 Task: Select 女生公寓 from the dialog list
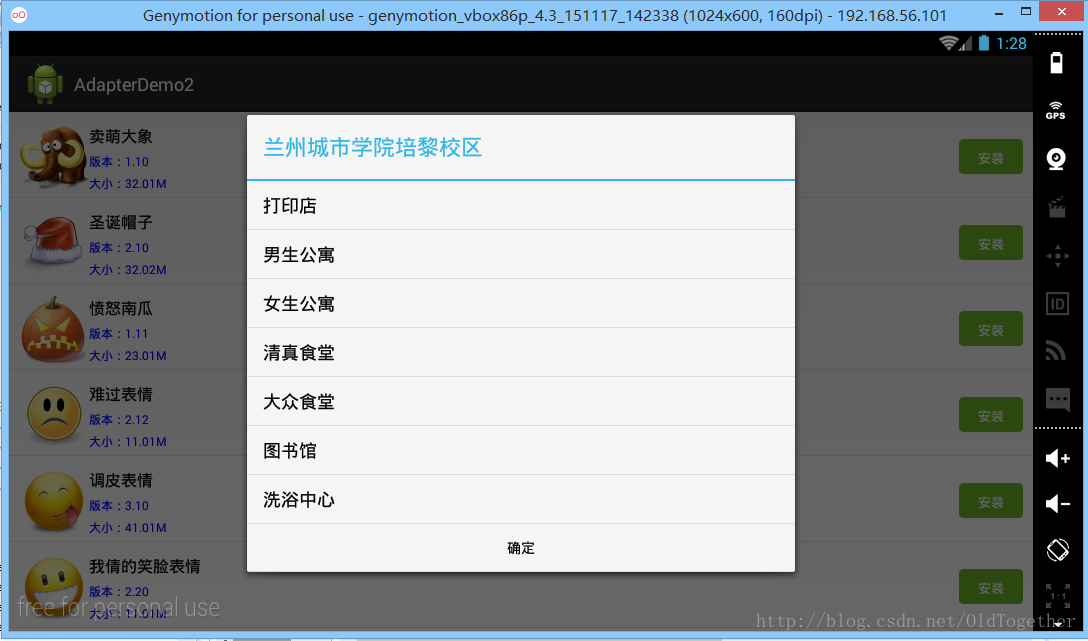pyautogui.click(x=520, y=304)
